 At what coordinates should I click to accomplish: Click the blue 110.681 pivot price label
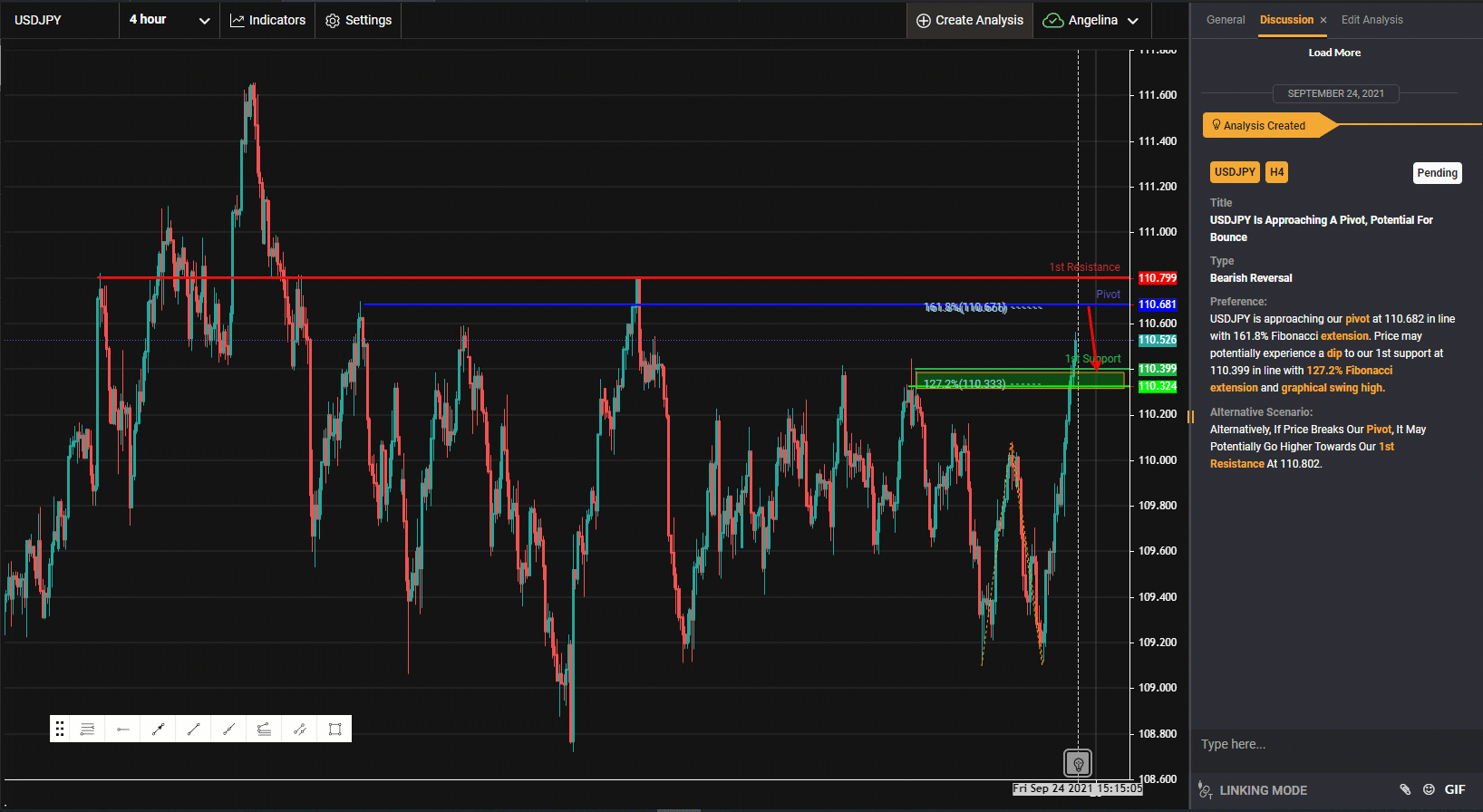(x=1158, y=304)
